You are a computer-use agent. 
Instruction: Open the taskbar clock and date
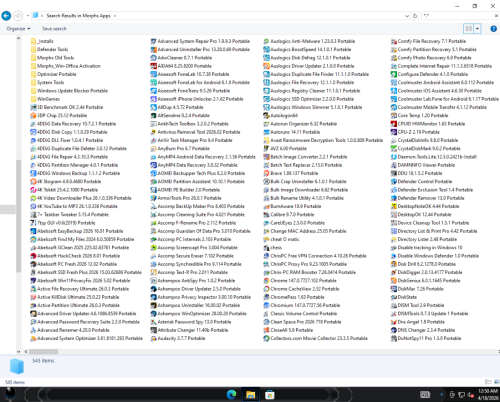(x=488, y=395)
